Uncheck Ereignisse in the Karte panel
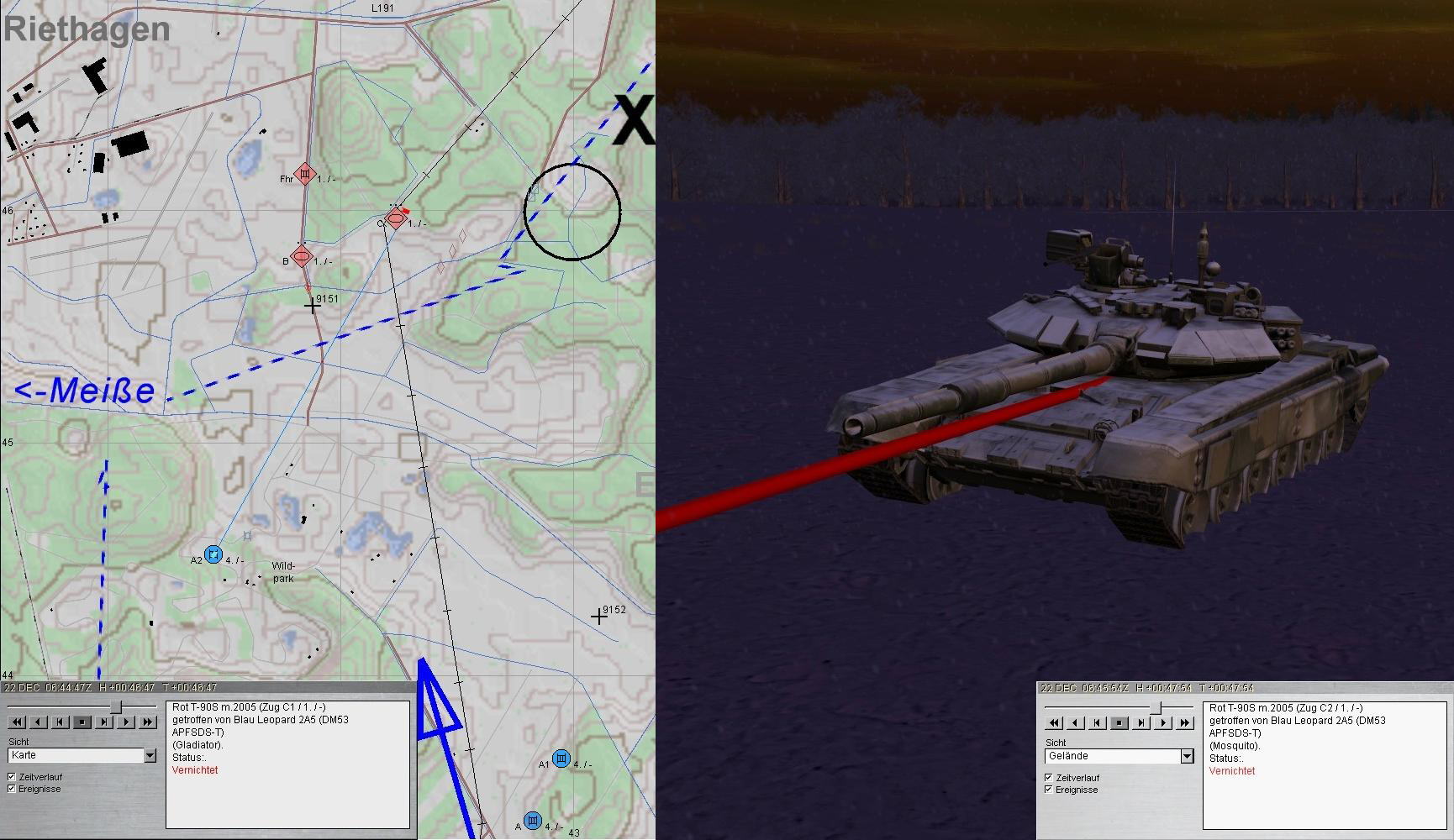 coord(12,789)
